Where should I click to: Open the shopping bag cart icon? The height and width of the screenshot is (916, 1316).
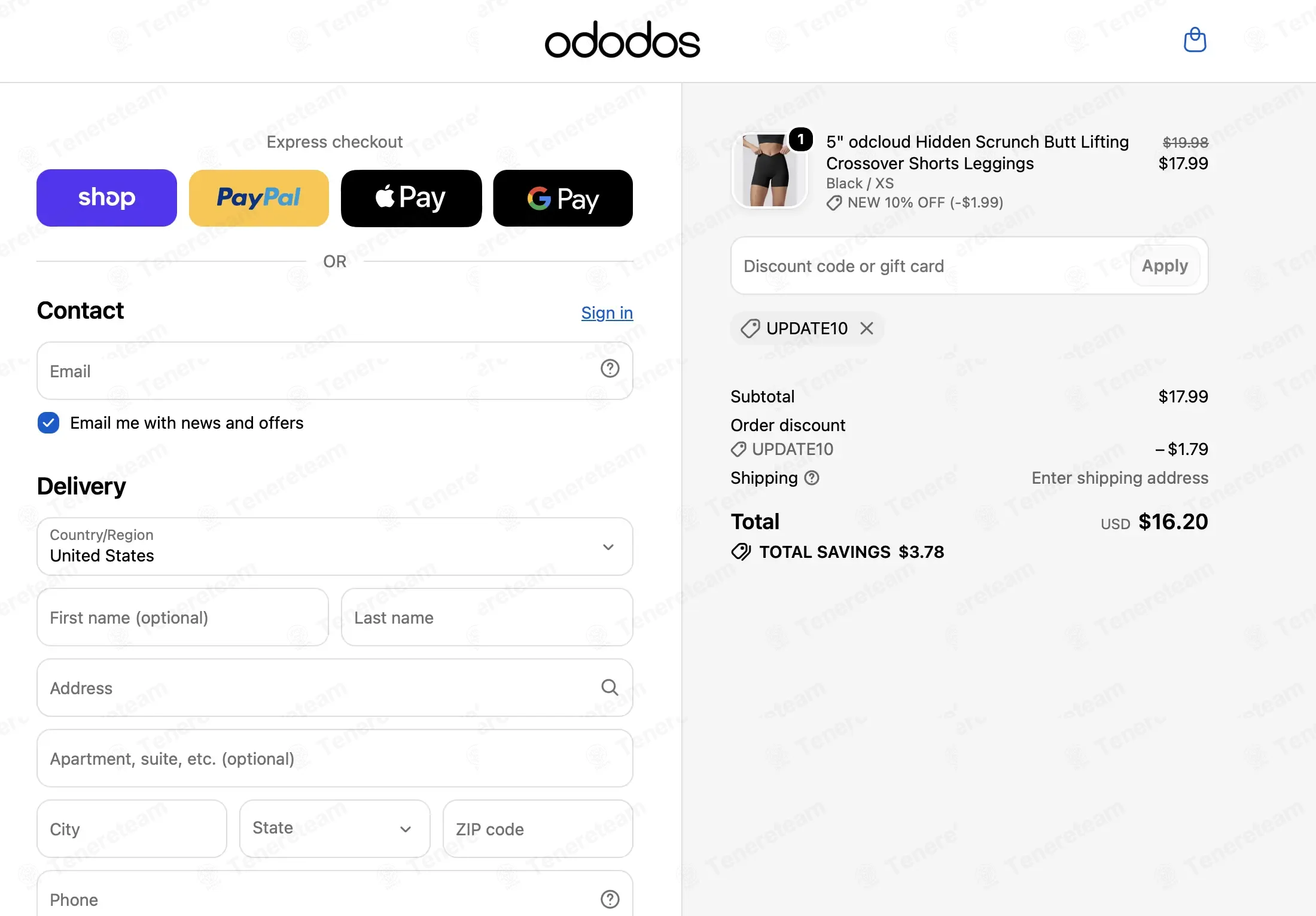click(x=1195, y=40)
